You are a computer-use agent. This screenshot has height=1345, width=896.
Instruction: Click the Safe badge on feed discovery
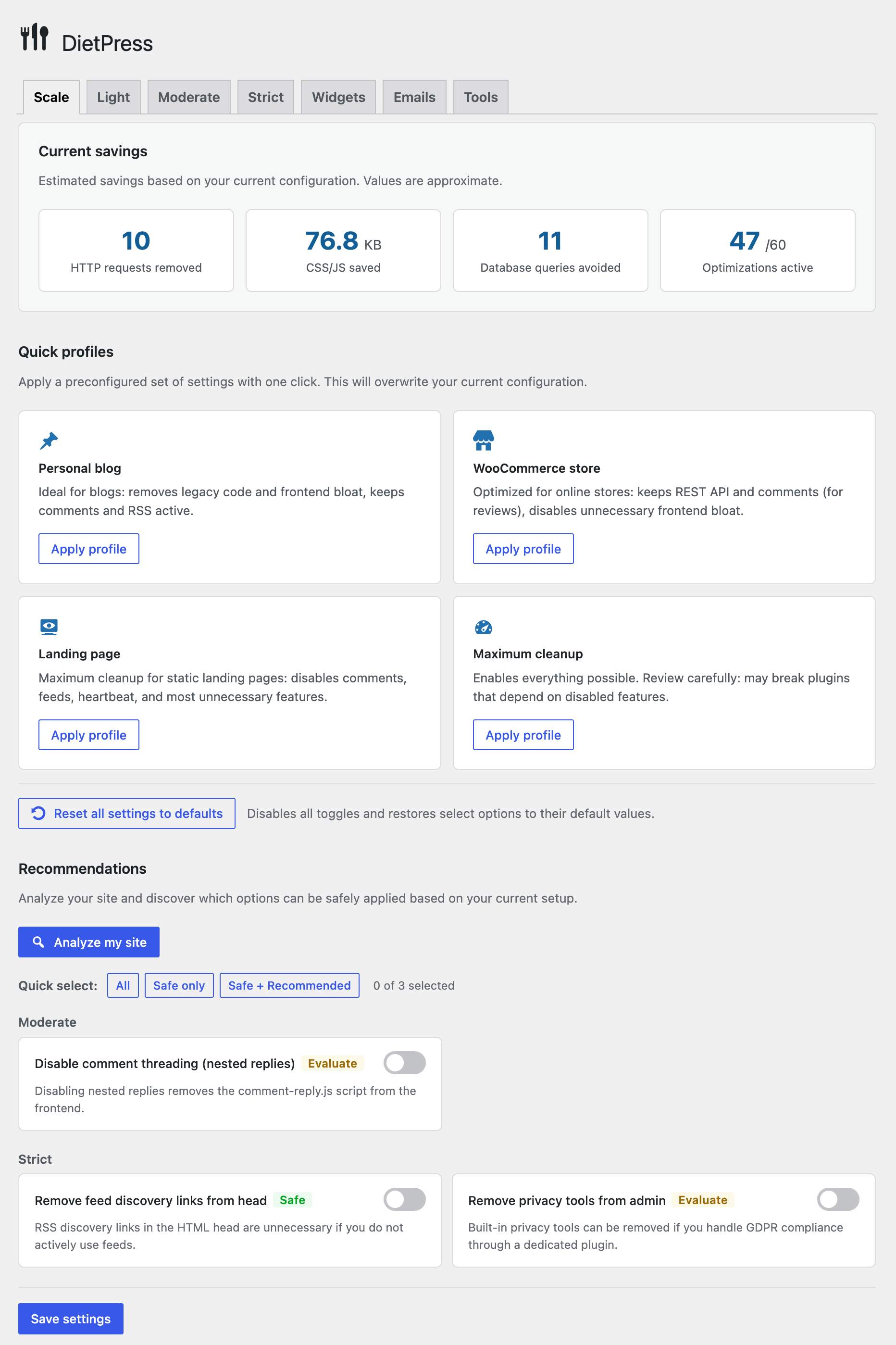pyautogui.click(x=292, y=1200)
